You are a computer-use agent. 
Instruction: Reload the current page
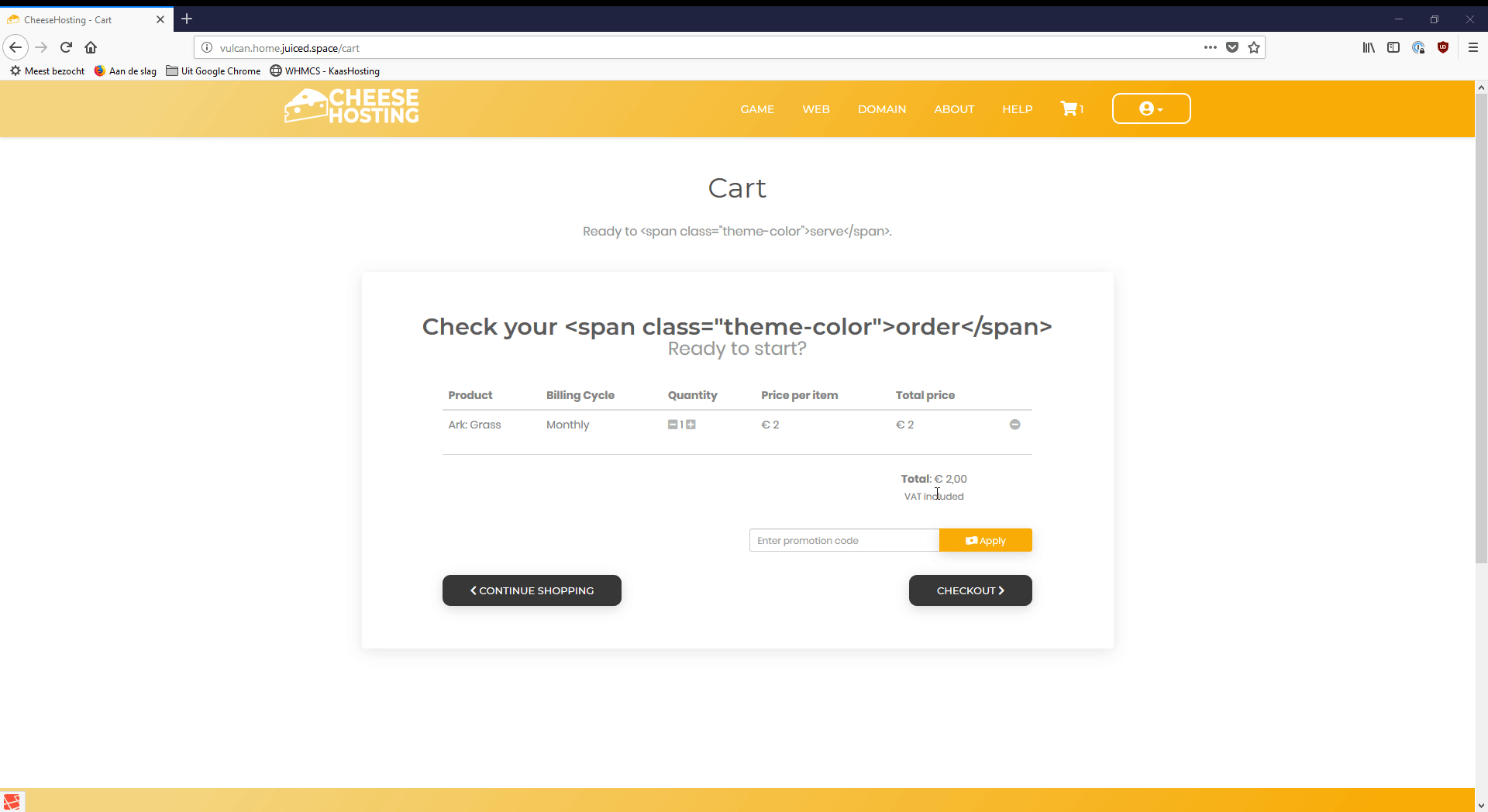tap(66, 47)
